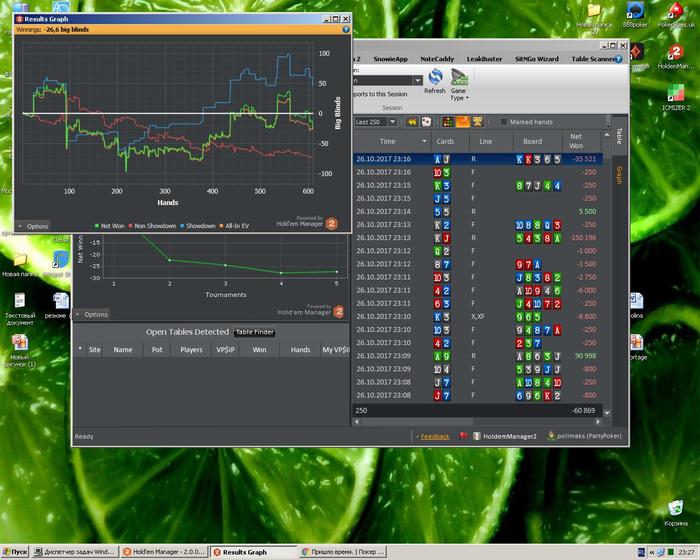700x560 pixels.
Task: Open the HoldemManager desktop shortcut icon
Action: [x=675, y=57]
